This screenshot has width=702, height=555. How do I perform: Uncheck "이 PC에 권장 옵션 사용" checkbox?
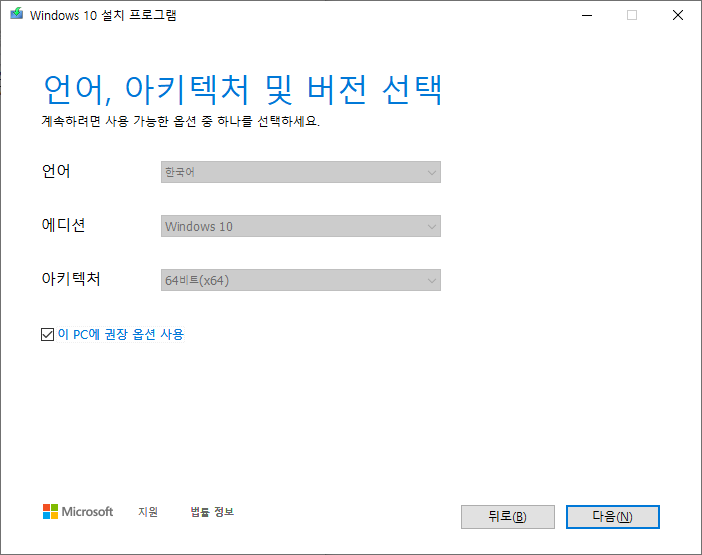(47, 334)
